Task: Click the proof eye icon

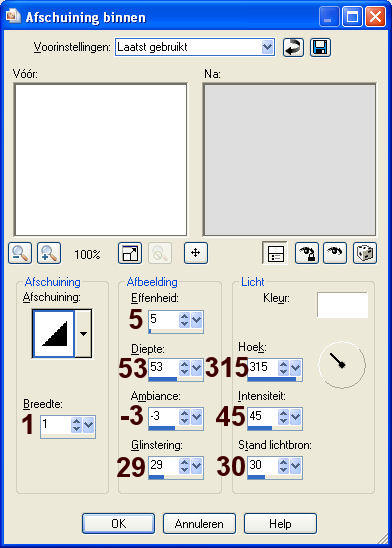Action: pos(335,253)
